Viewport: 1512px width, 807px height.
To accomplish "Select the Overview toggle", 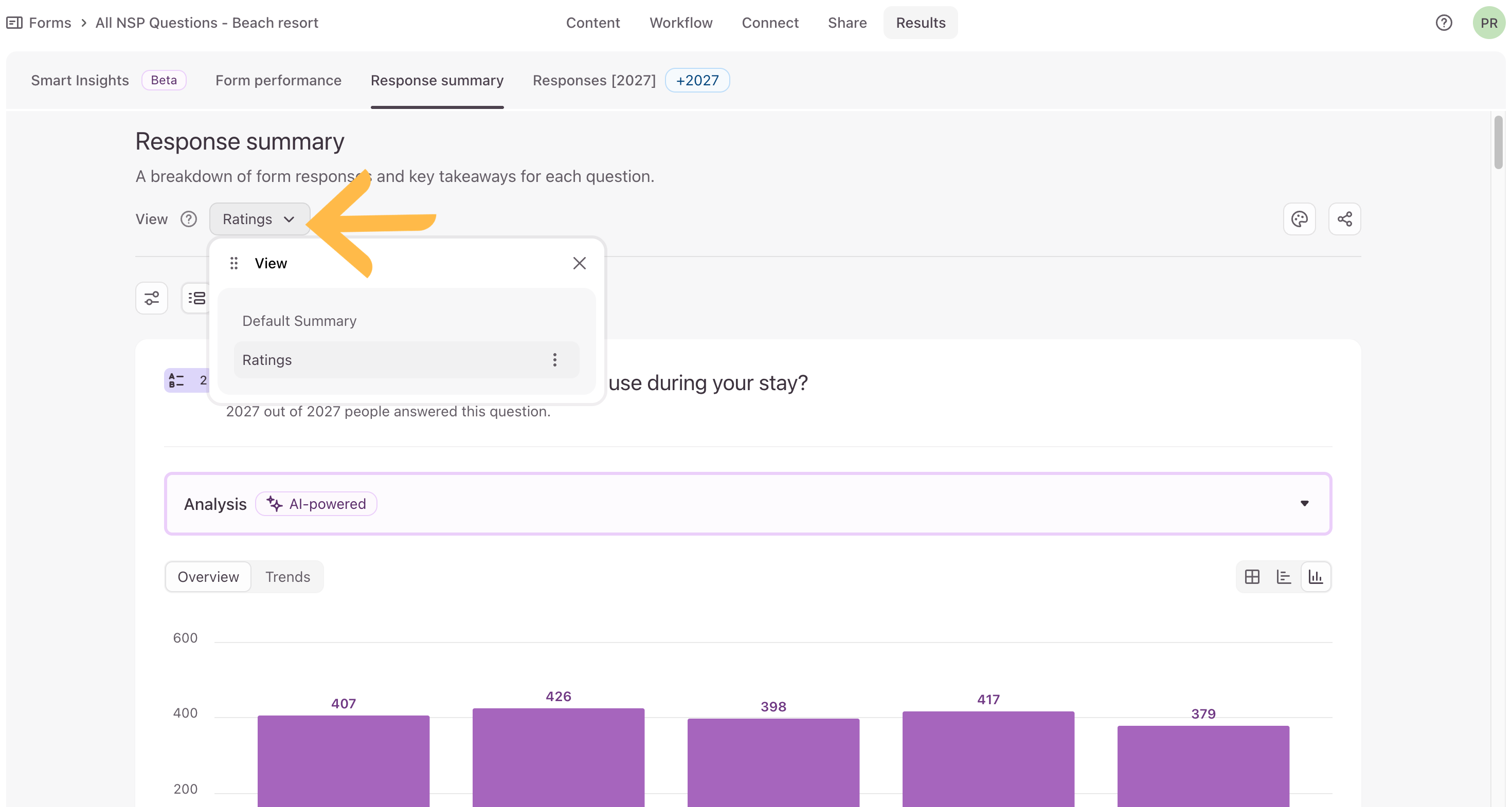I will 208,577.
